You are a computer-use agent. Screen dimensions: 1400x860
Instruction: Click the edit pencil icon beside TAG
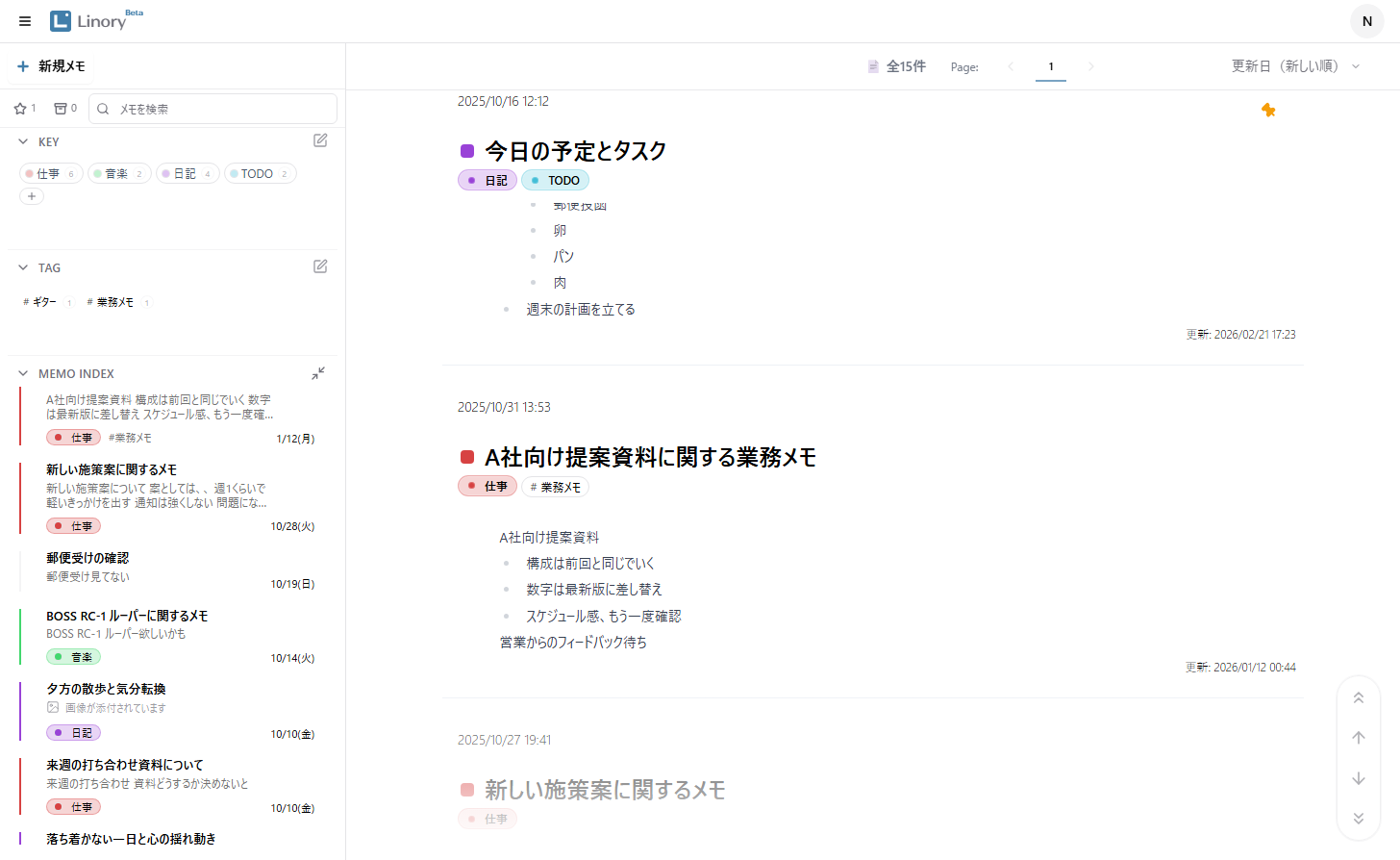319,266
